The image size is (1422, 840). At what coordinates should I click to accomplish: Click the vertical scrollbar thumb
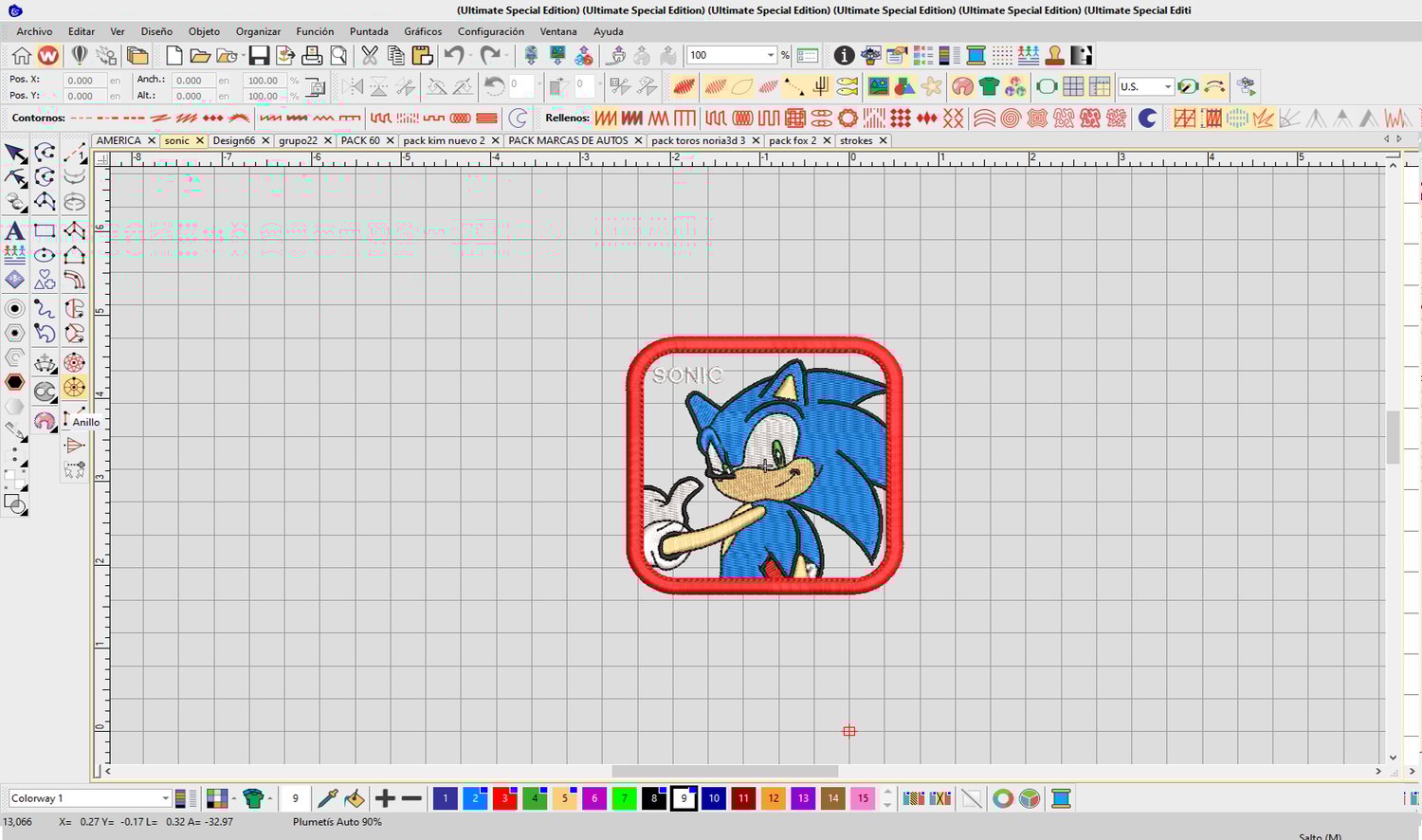tap(1393, 438)
